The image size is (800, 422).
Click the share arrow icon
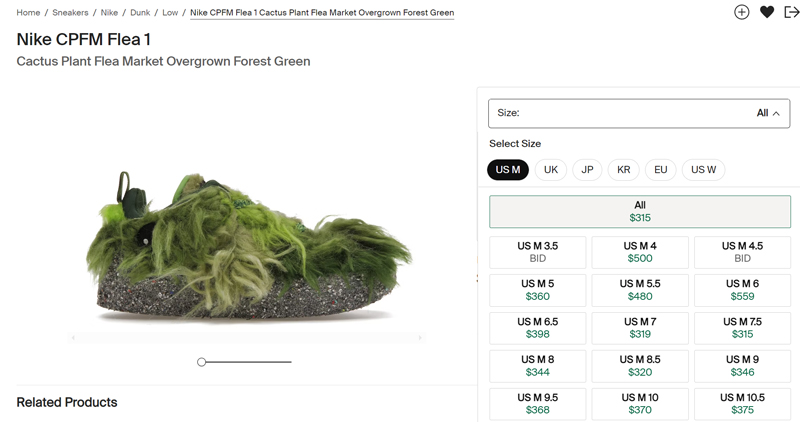(x=791, y=12)
